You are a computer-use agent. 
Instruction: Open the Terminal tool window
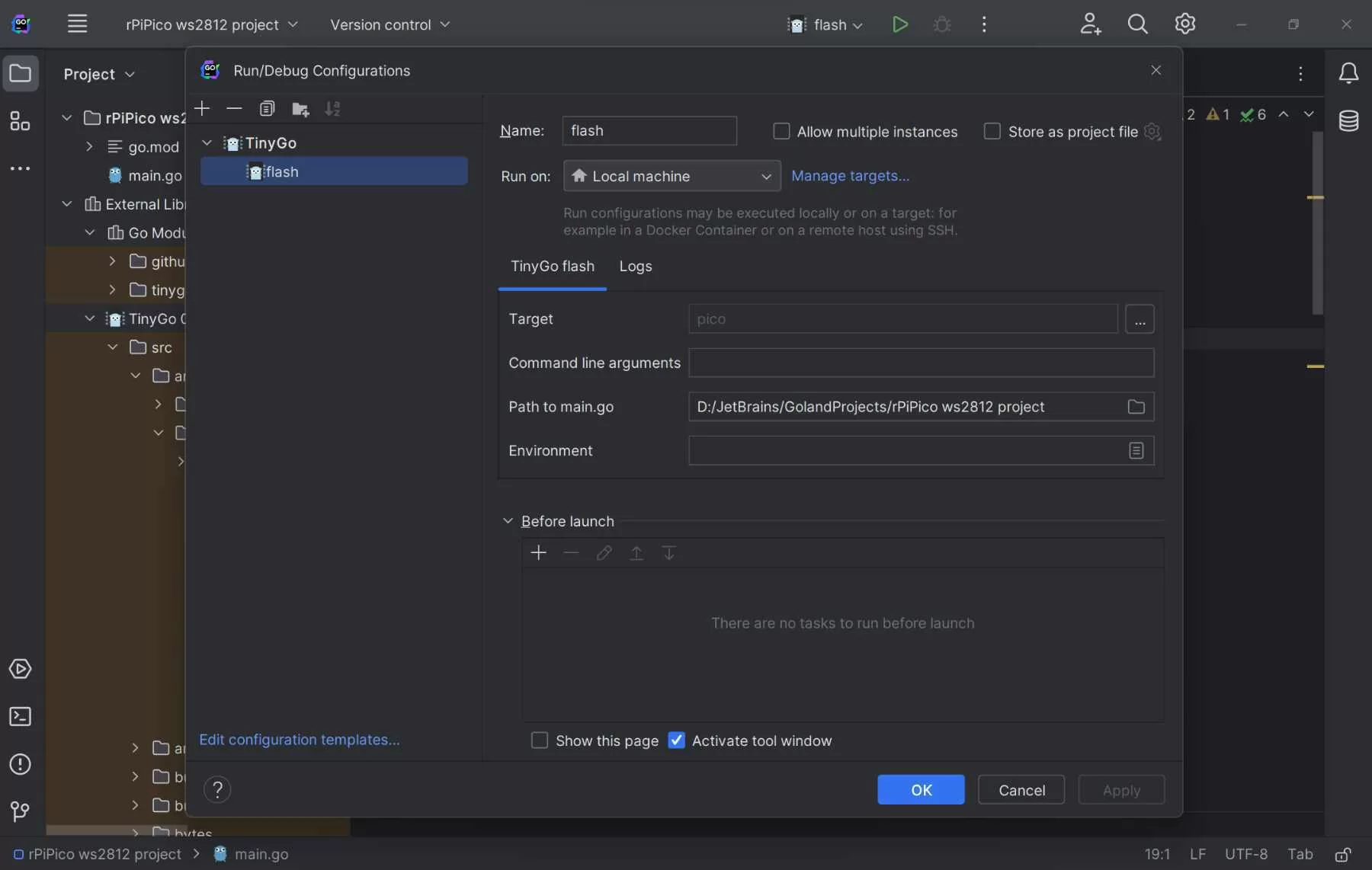(21, 717)
